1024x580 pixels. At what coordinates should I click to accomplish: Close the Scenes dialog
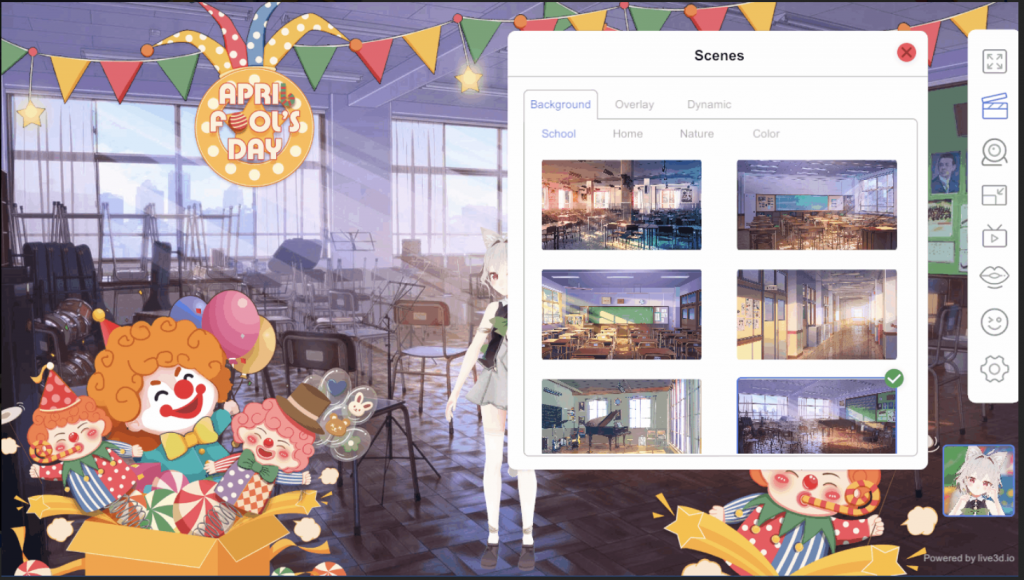click(906, 52)
